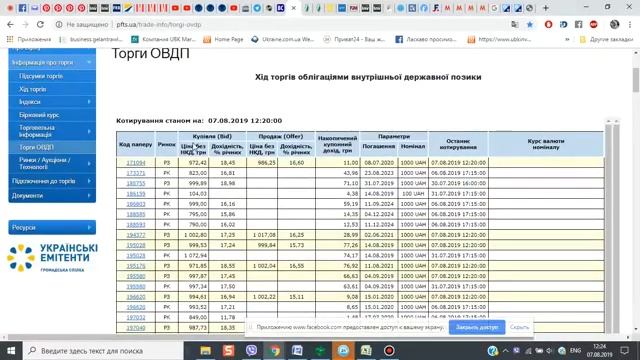This screenshot has height=360, width=640.
Task: Launch File Explorer from the taskbar
Action: pyautogui.click(x=205, y=351)
